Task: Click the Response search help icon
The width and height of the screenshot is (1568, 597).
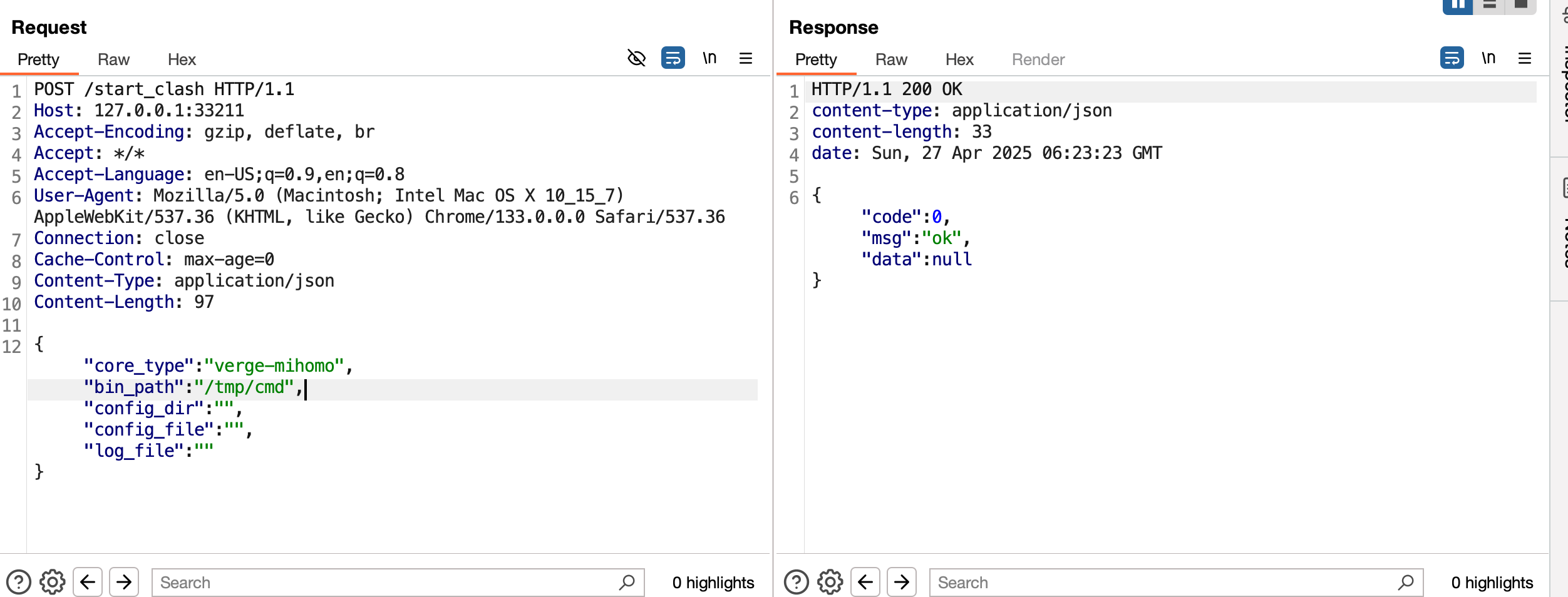Action: click(797, 582)
